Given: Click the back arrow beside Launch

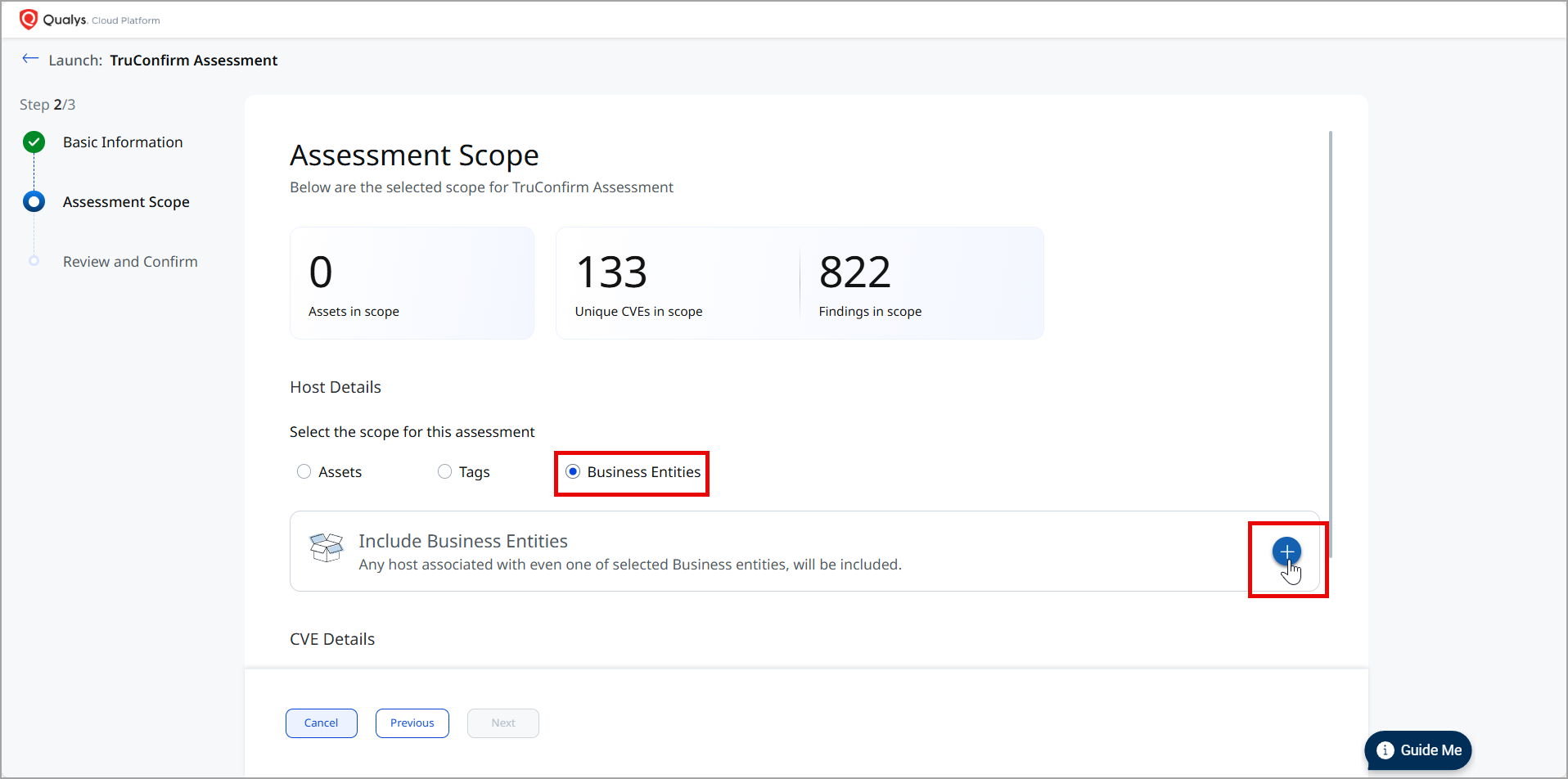Looking at the screenshot, I should point(30,59).
